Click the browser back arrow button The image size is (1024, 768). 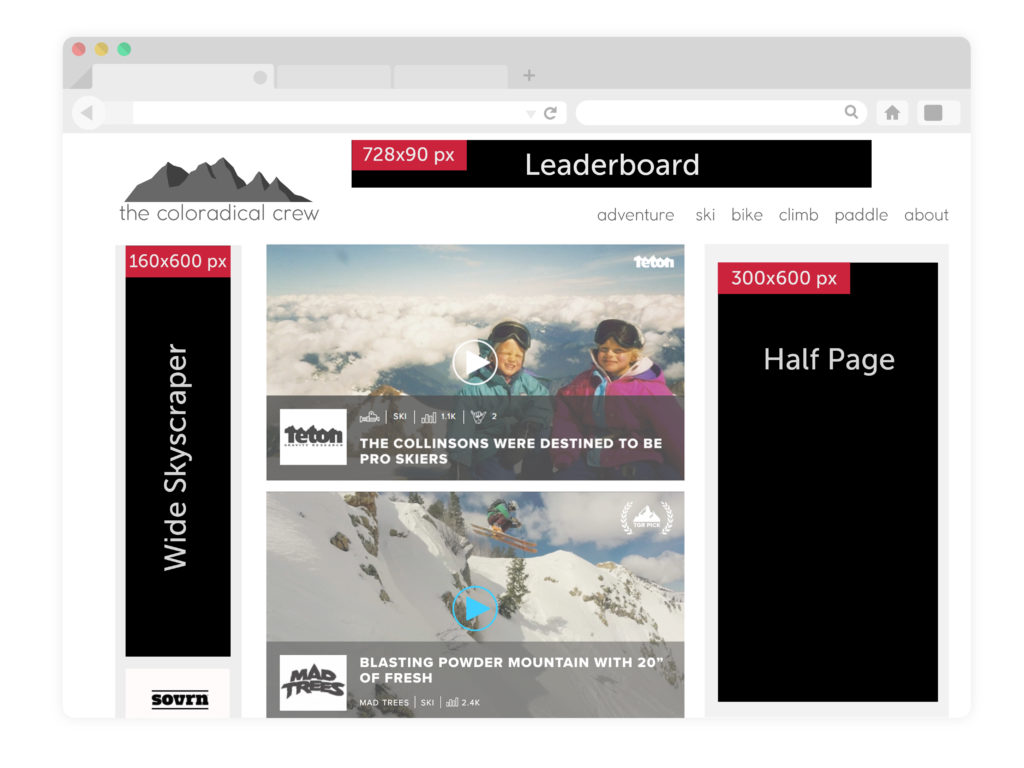pyautogui.click(x=87, y=113)
